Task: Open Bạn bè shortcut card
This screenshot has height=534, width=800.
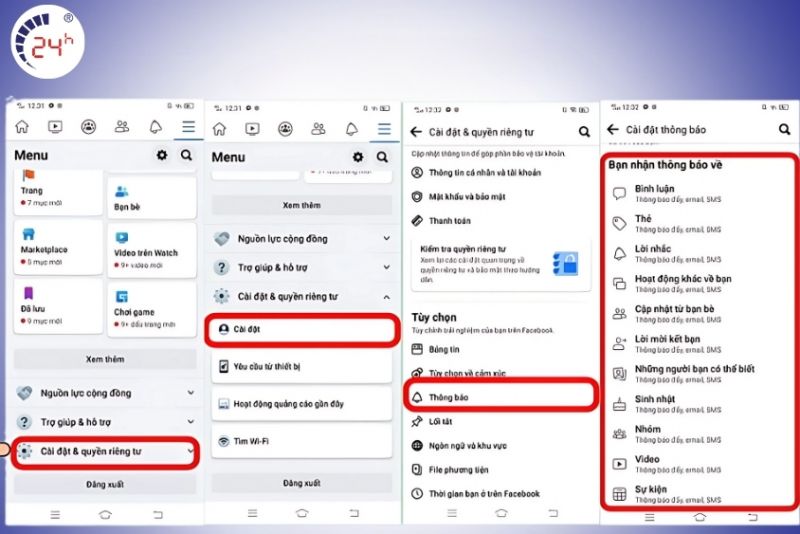Action: (x=152, y=198)
